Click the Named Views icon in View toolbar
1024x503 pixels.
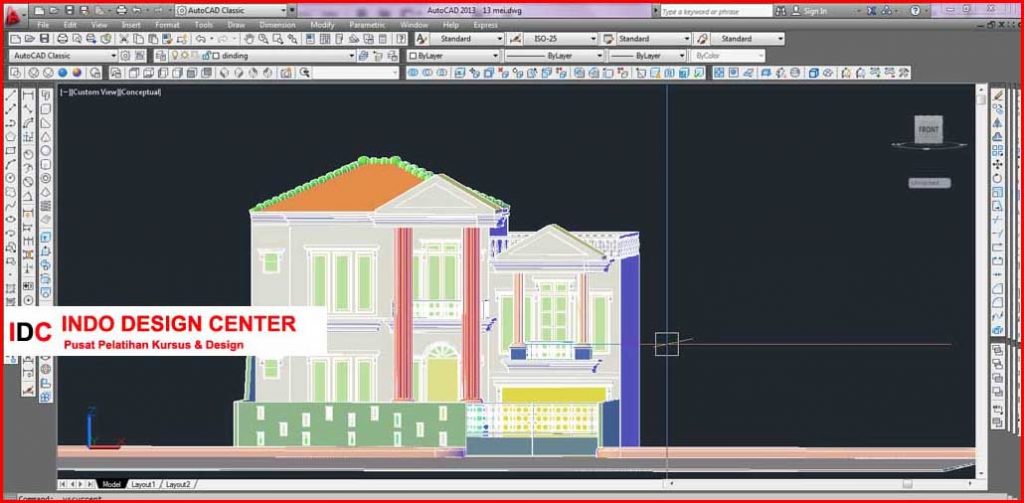point(115,73)
